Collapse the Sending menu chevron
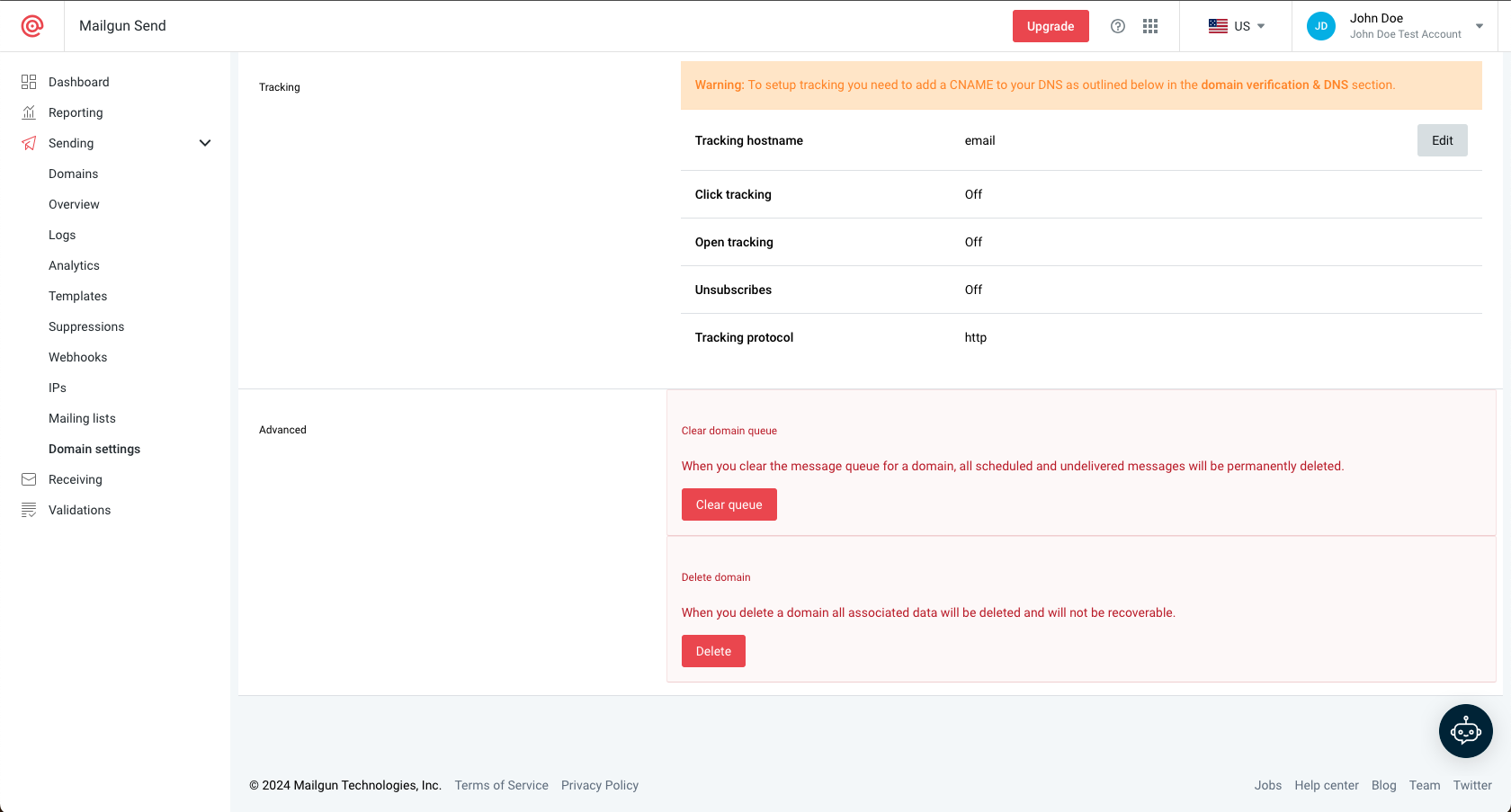The width and height of the screenshot is (1511, 812). [205, 143]
